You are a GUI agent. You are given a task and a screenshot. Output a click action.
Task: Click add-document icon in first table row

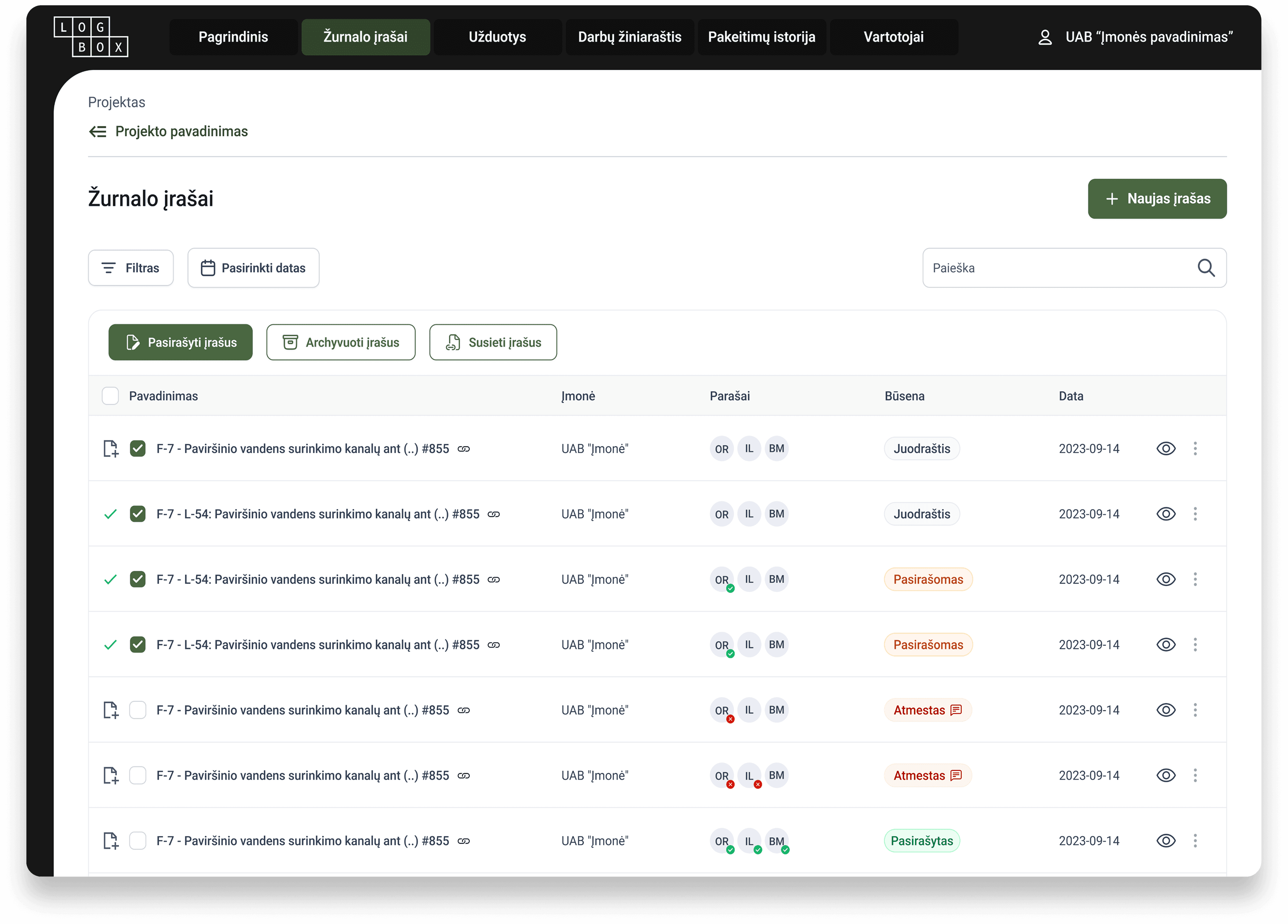click(x=111, y=448)
